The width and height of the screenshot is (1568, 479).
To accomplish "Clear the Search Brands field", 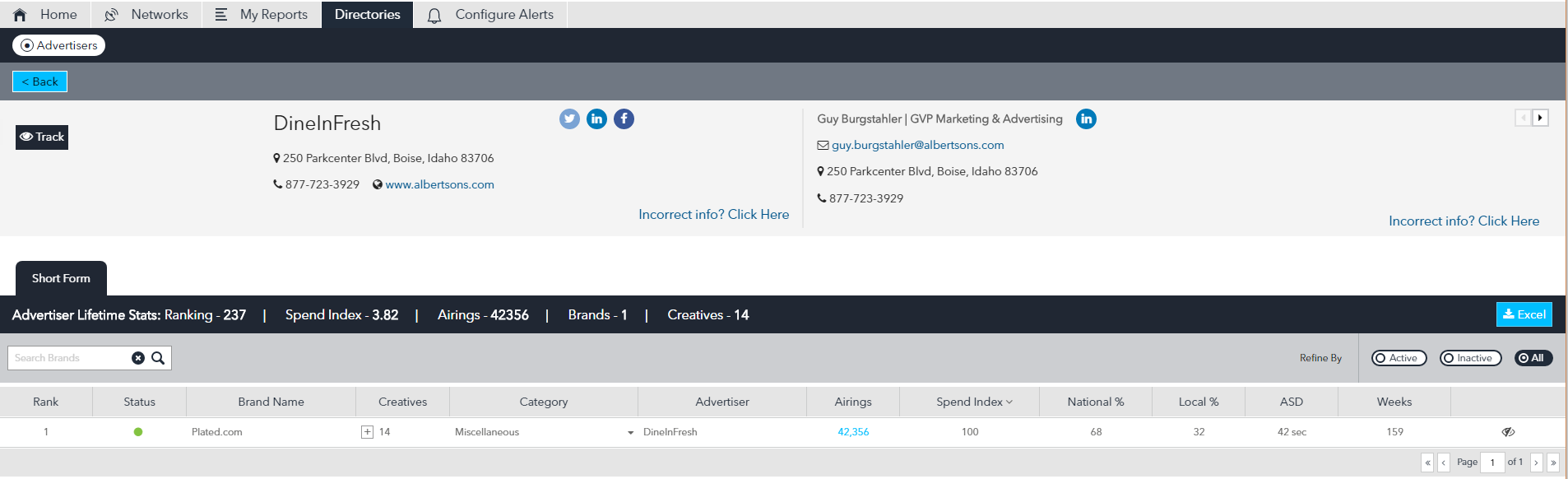I will tap(138, 358).
